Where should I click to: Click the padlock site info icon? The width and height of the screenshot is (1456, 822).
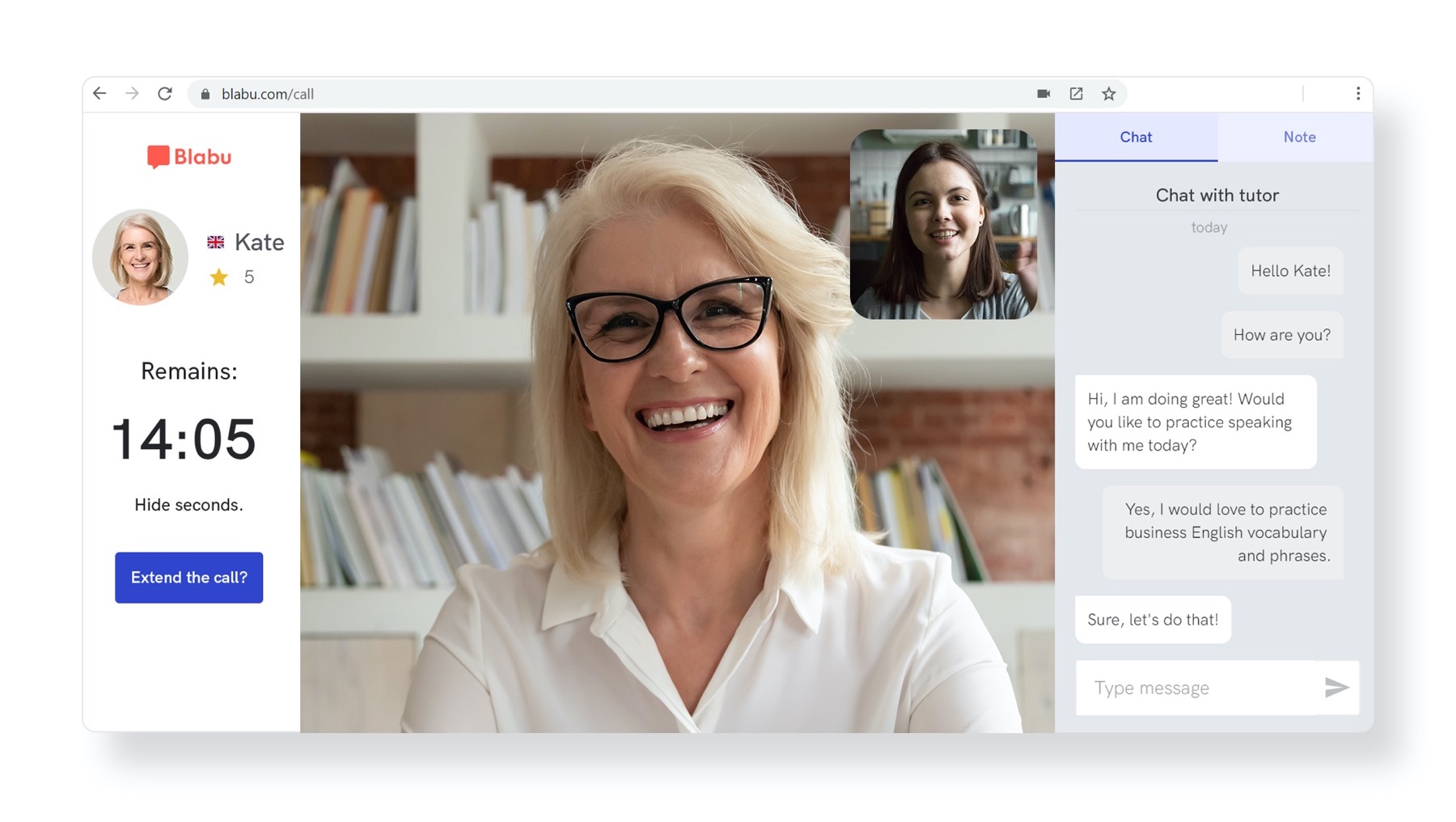click(x=205, y=95)
